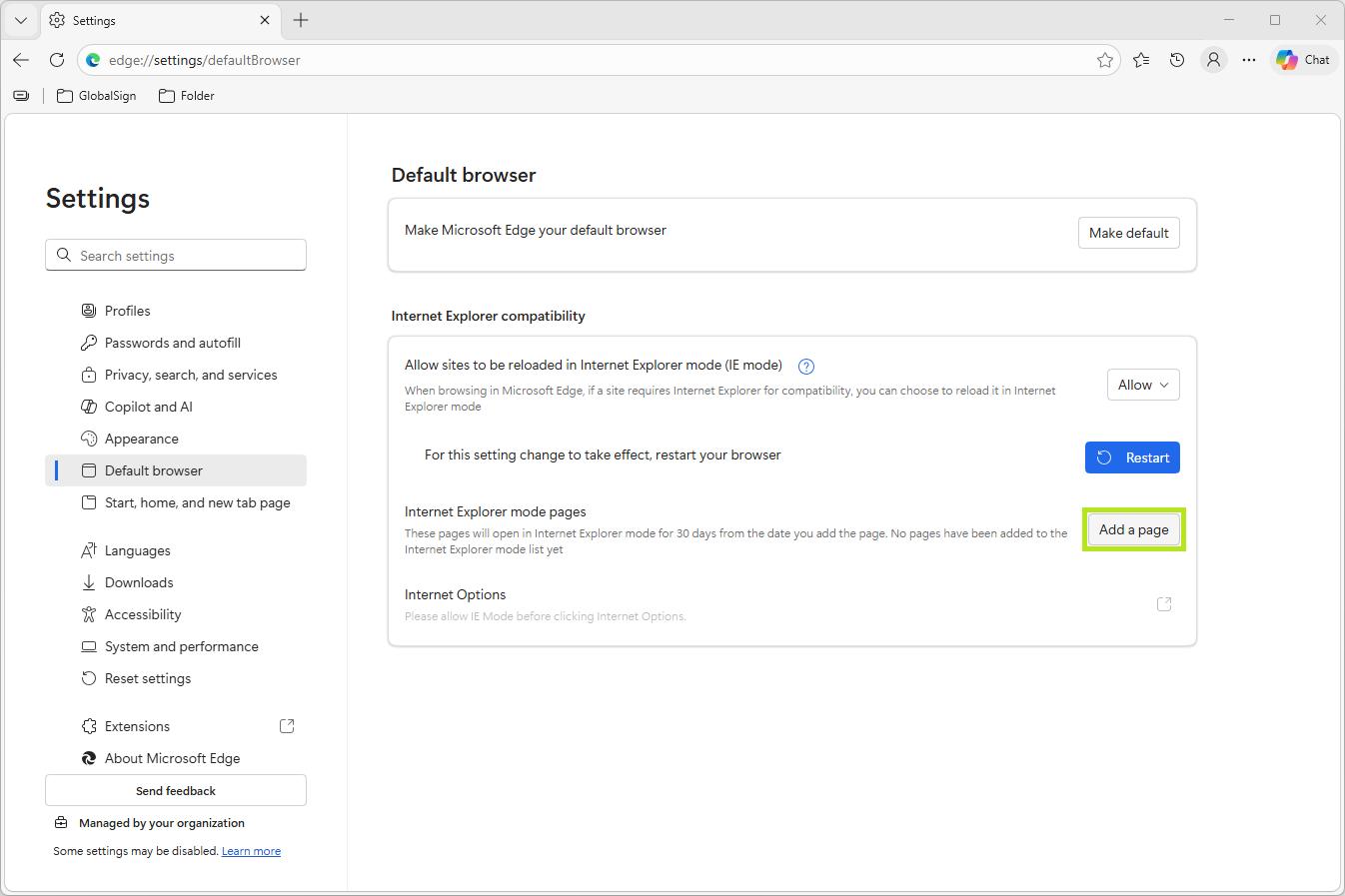Open Copilot and AI settings
Viewport: 1345px width, 896px height.
176,407
